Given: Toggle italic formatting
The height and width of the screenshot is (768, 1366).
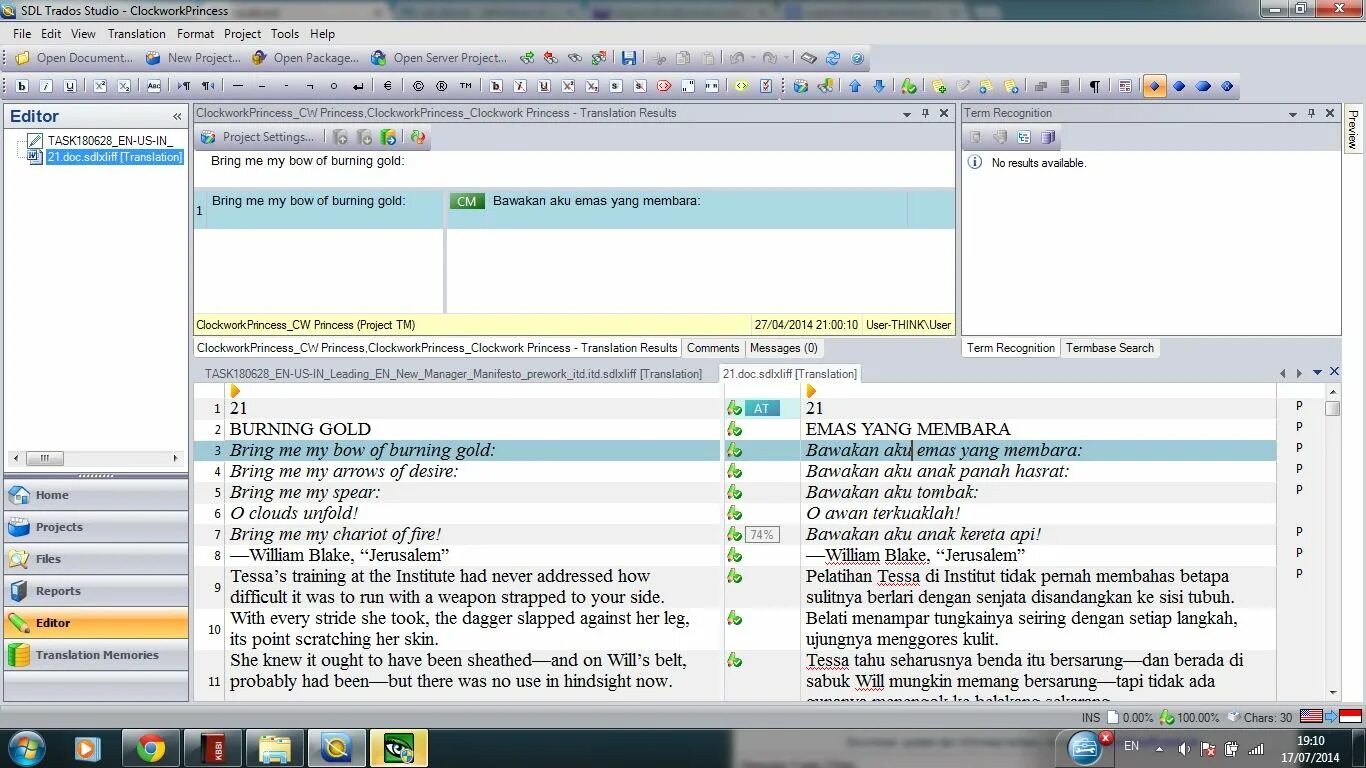Looking at the screenshot, I should (x=46, y=86).
